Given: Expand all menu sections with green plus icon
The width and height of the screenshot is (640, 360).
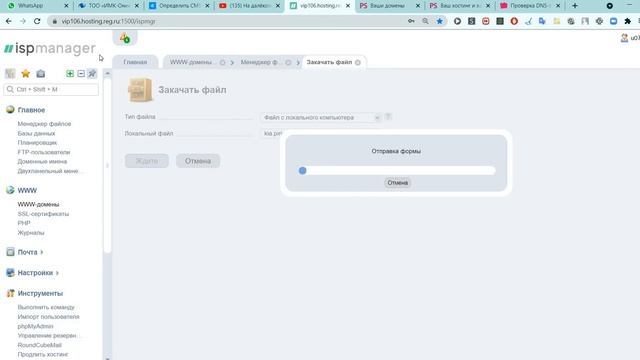Looking at the screenshot, I should pos(70,73).
